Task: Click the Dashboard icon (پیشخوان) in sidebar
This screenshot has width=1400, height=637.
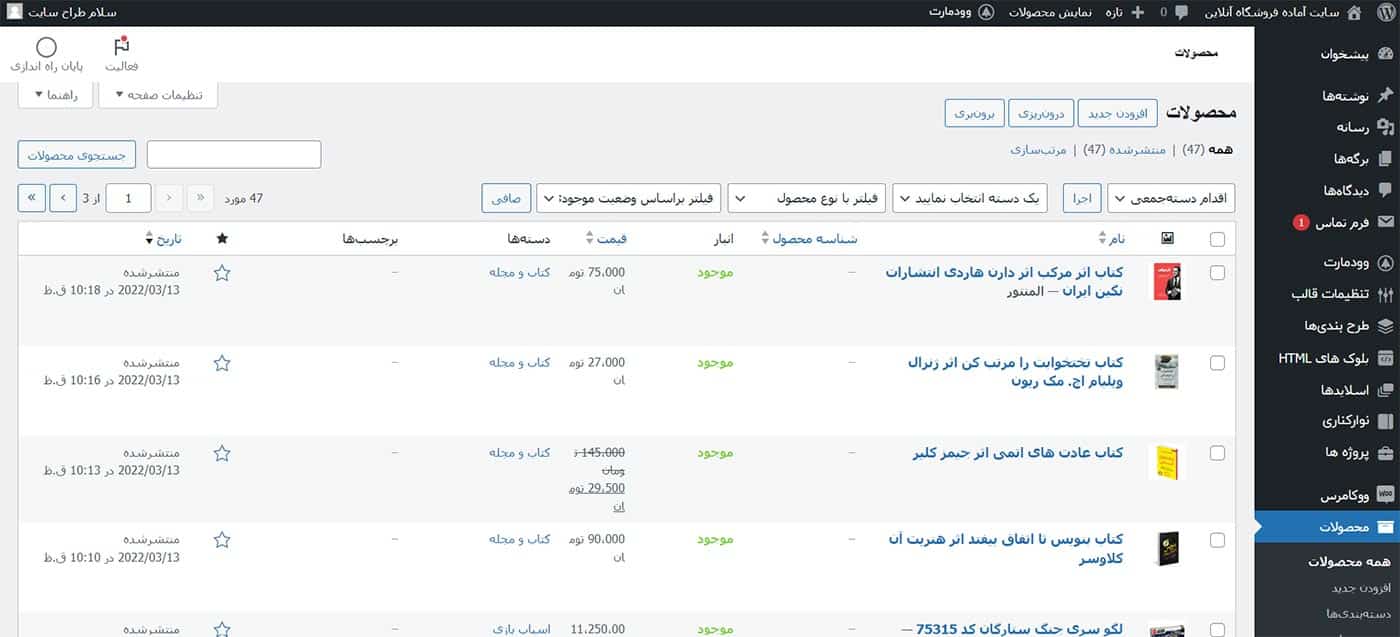Action: pyautogui.click(x=1385, y=55)
